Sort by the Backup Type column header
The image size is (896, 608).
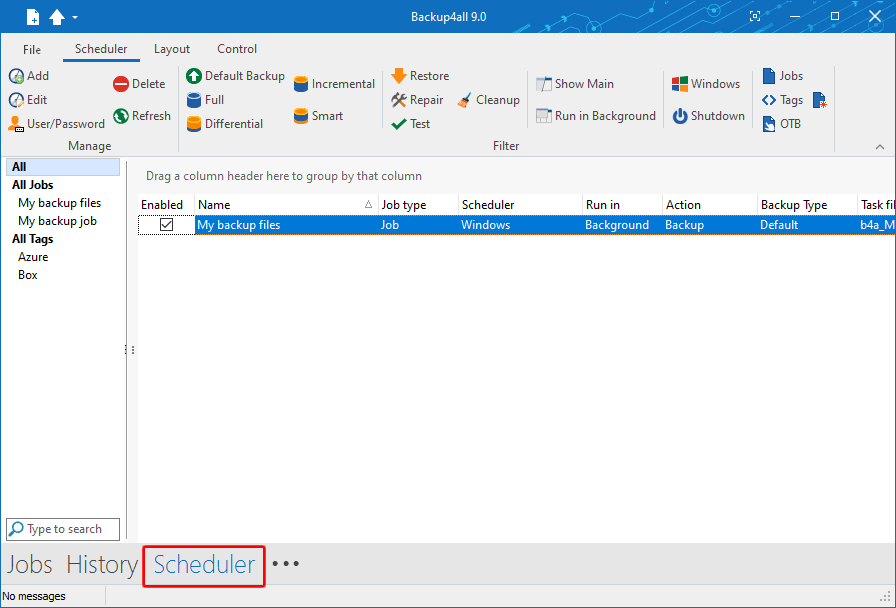coord(807,205)
